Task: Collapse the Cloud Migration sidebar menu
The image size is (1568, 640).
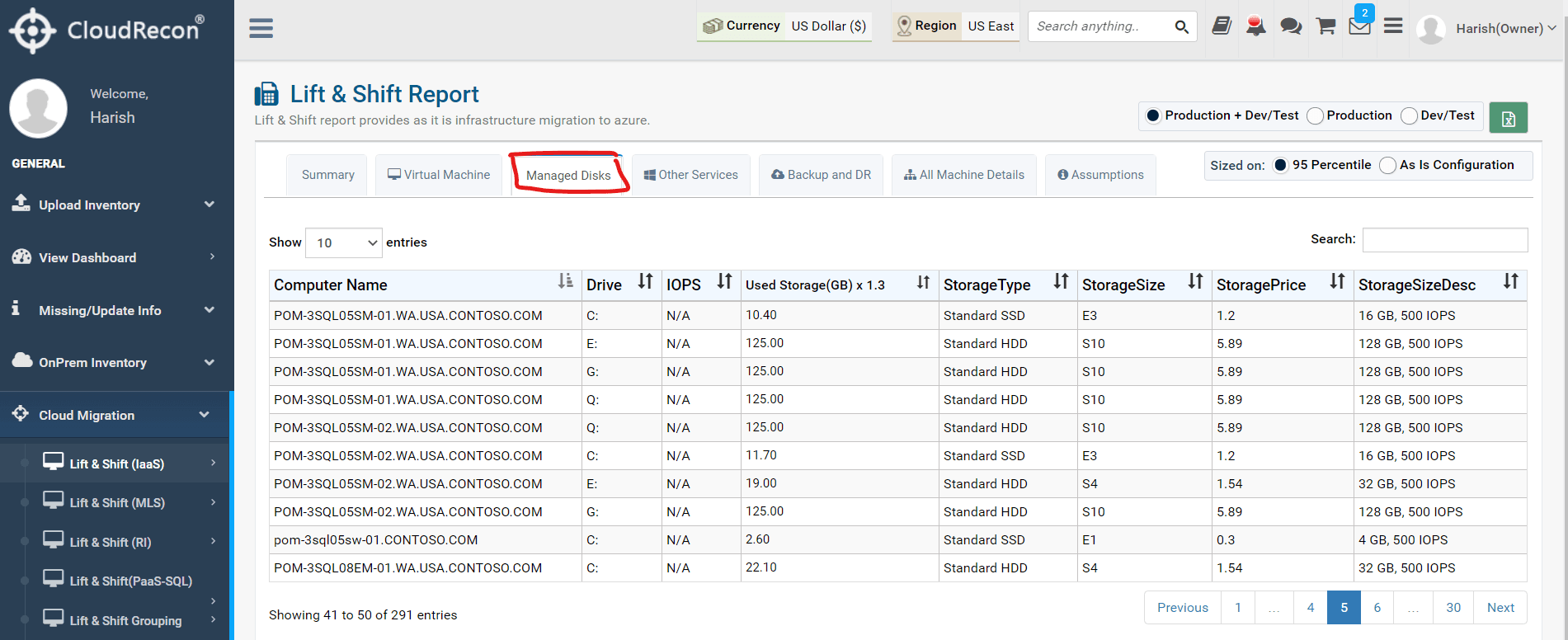Action: click(115, 415)
